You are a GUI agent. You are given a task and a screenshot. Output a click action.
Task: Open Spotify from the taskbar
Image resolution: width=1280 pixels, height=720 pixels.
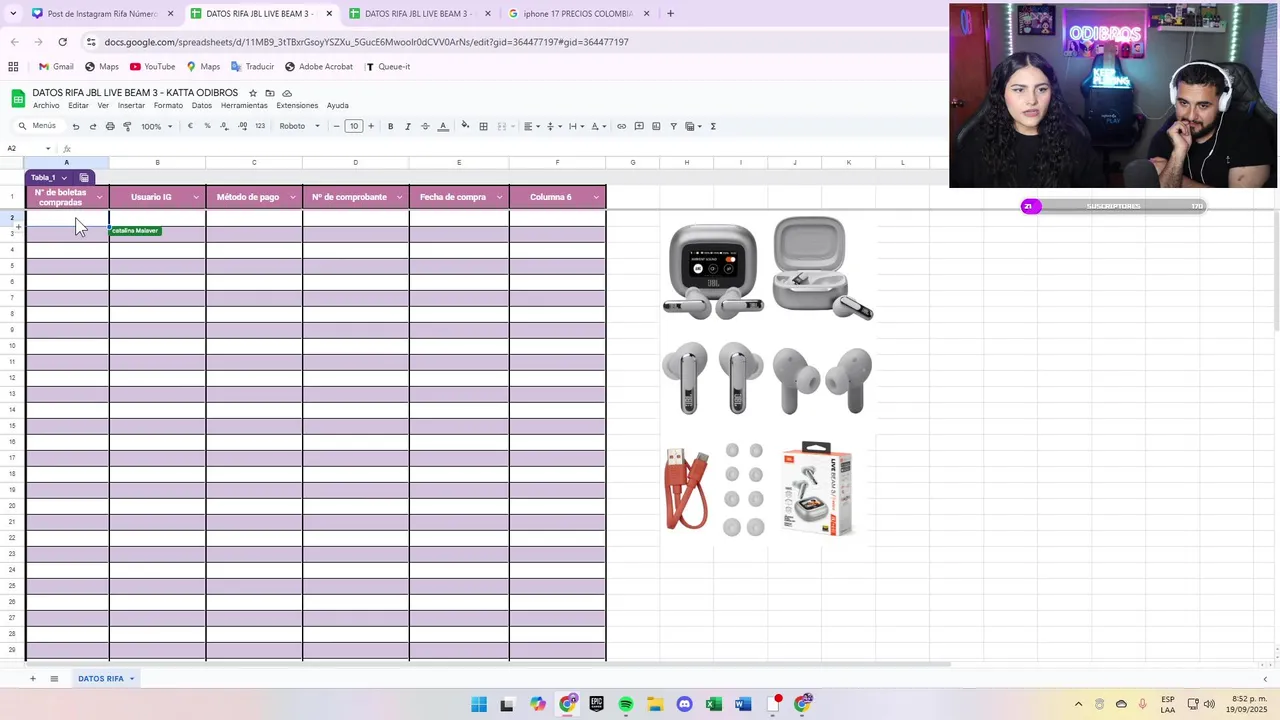click(x=626, y=705)
